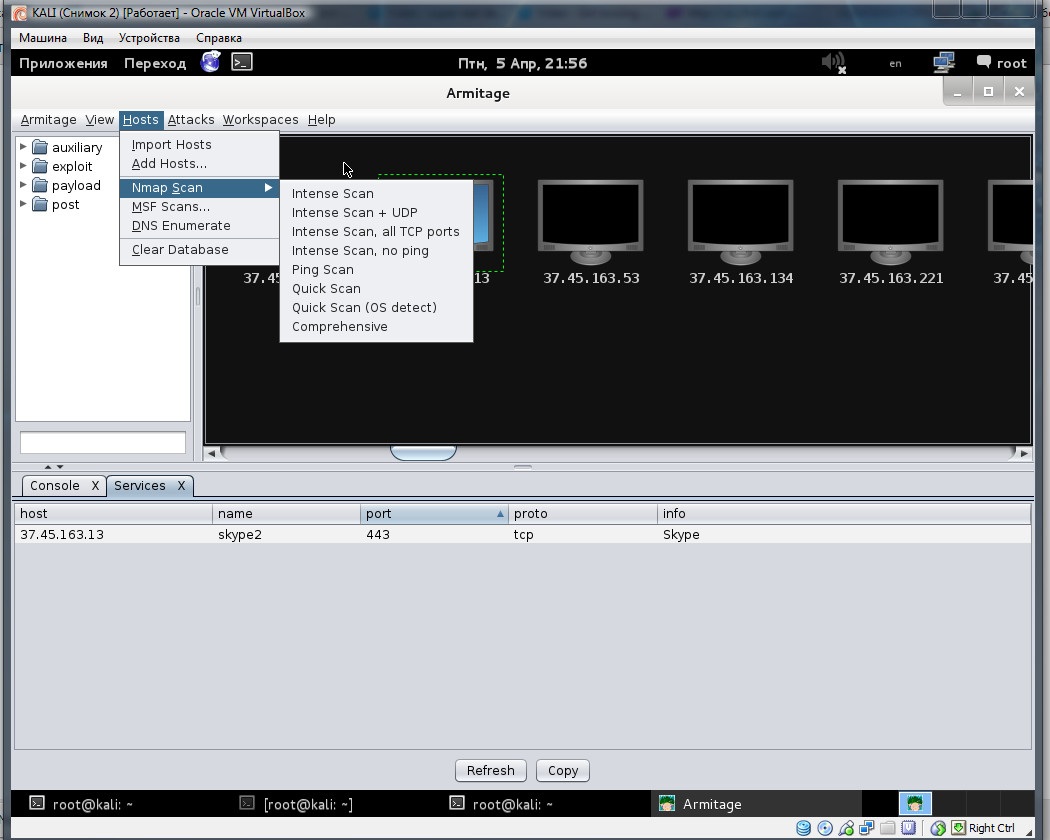This screenshot has width=1050, height=840.
Task: Choose Clear Database
Action: [199, 250]
